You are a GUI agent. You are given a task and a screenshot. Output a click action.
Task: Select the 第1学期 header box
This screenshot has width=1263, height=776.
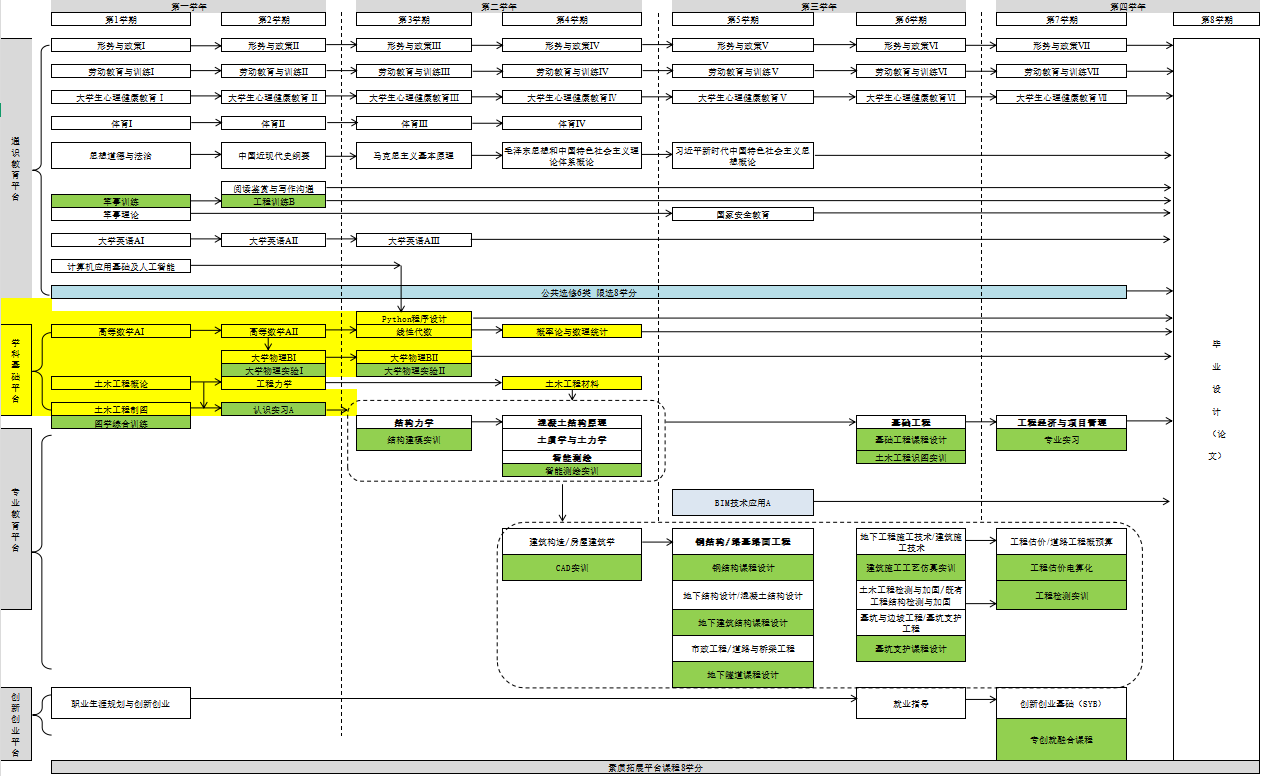point(120,19)
